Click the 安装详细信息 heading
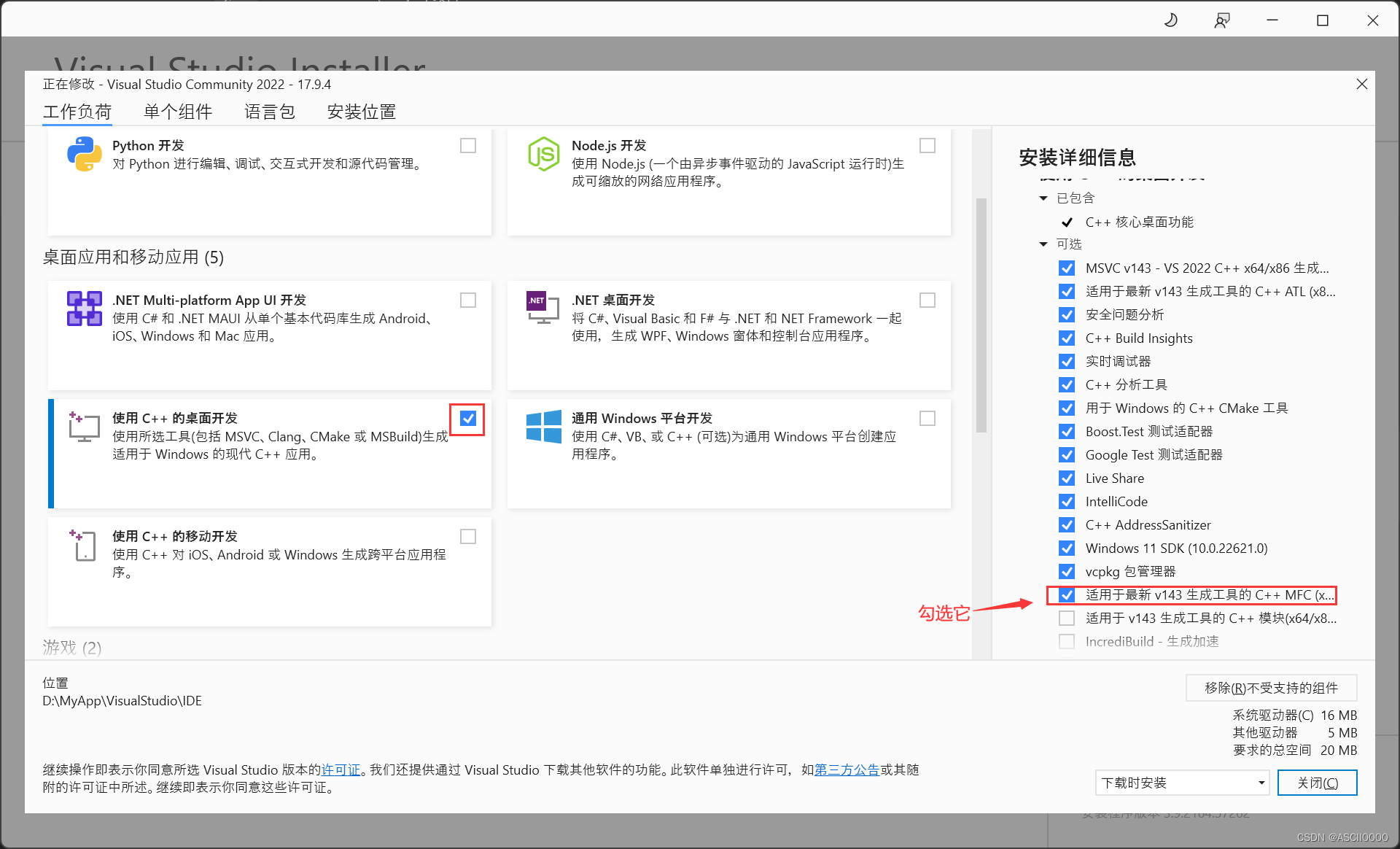1400x849 pixels. pos(1077,158)
